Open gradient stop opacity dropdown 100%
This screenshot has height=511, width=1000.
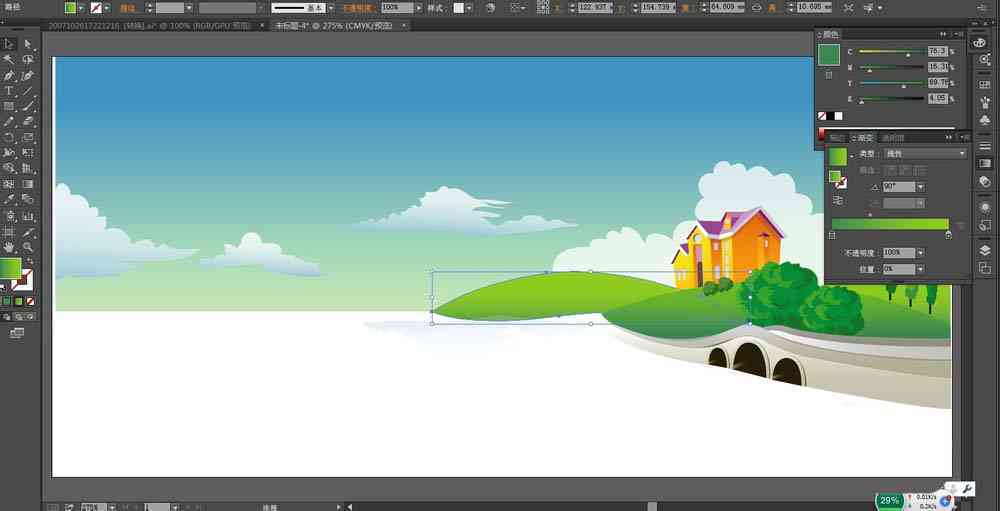tap(920, 253)
